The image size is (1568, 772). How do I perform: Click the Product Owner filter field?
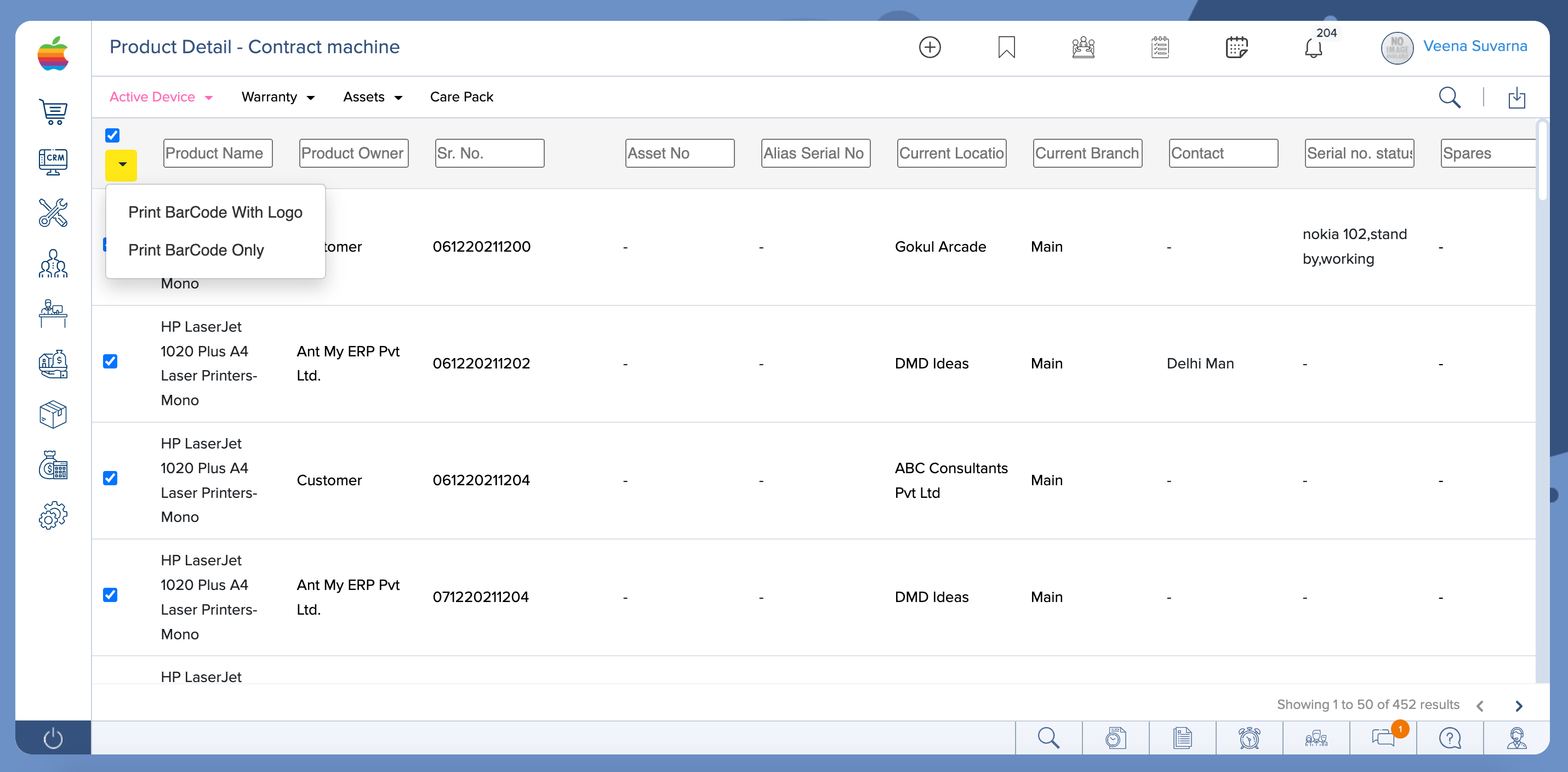pyautogui.click(x=353, y=153)
